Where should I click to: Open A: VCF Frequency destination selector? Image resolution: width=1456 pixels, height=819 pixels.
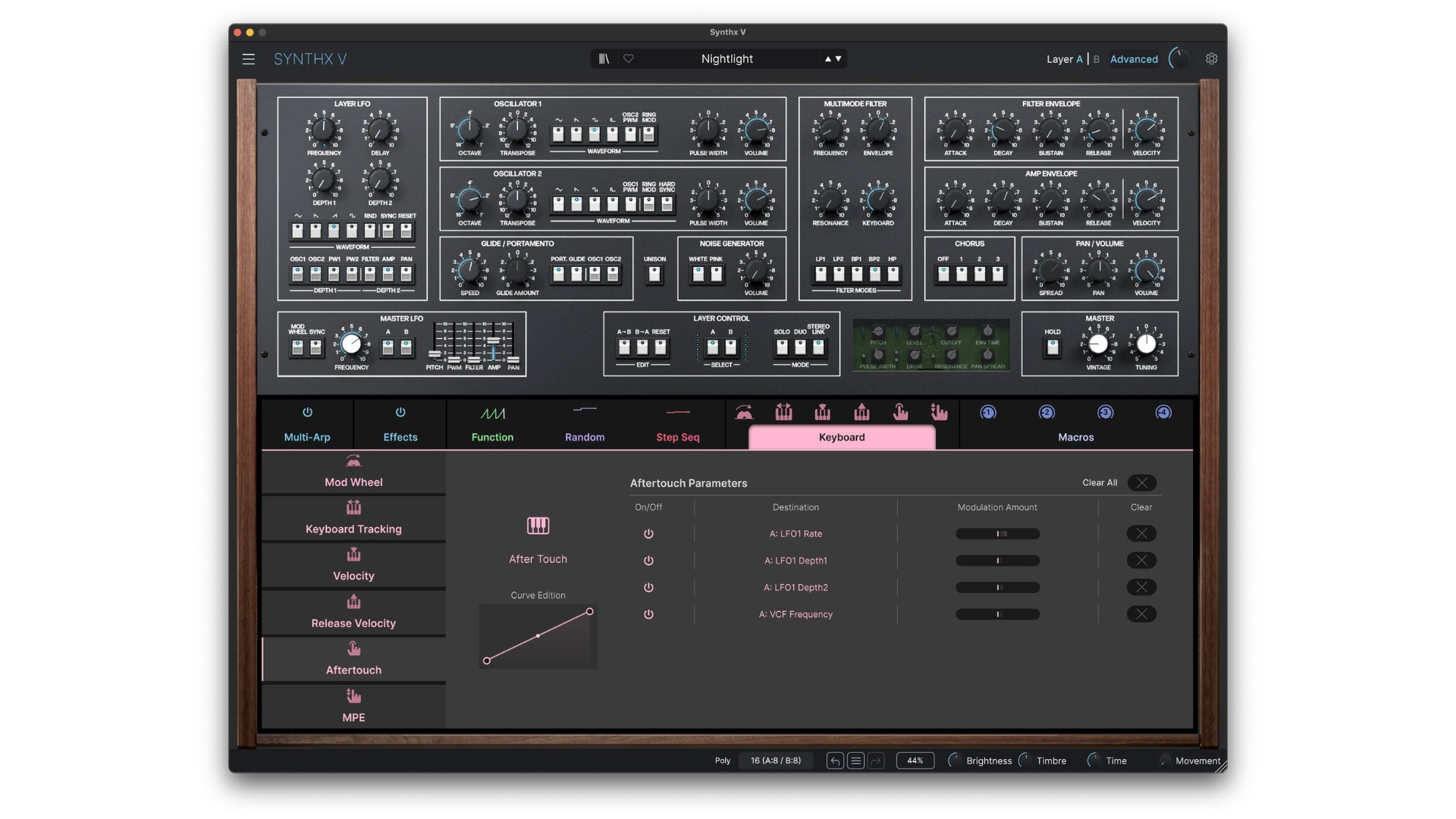point(795,614)
